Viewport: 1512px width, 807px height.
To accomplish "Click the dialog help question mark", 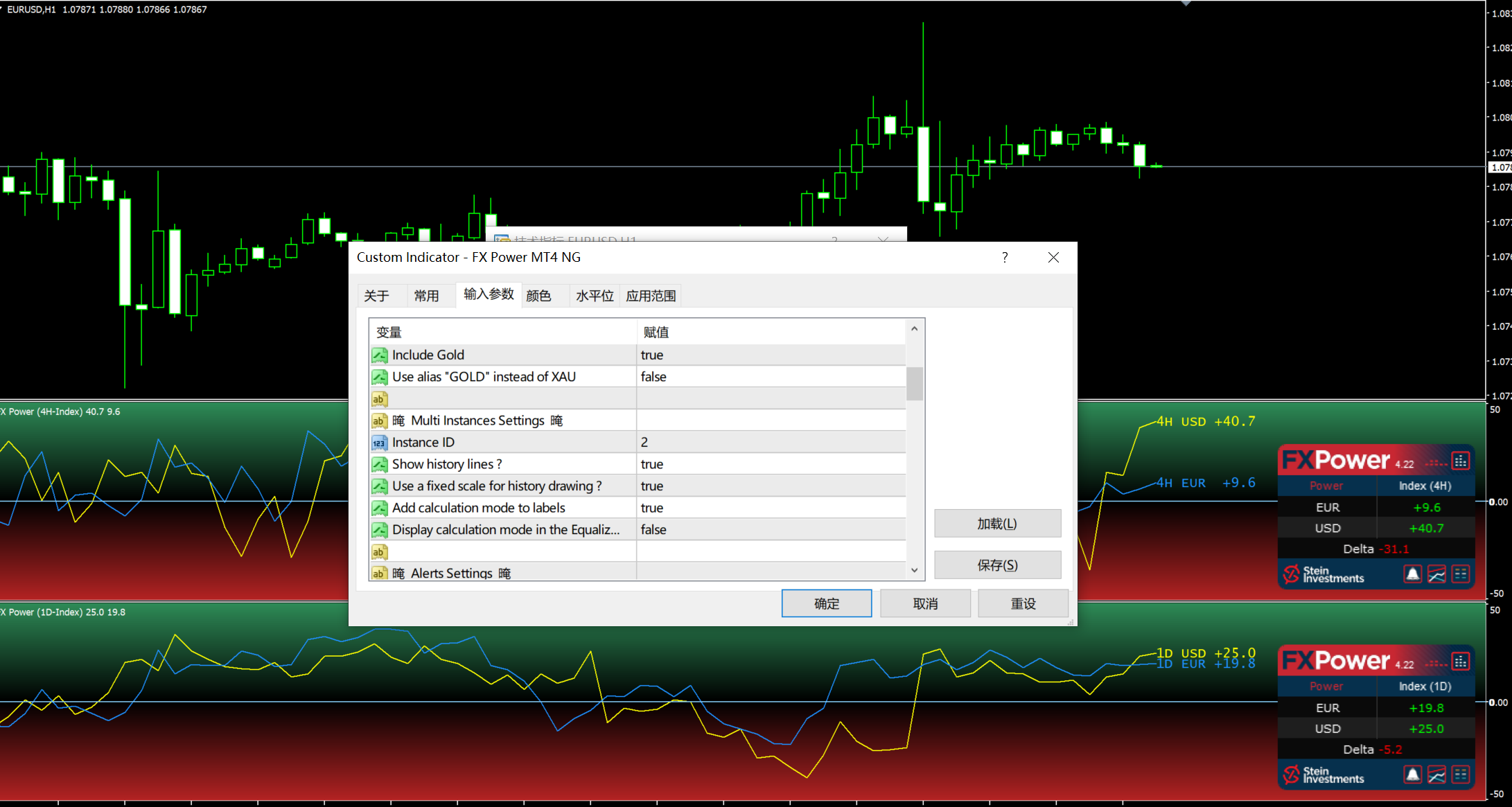I will point(1005,258).
